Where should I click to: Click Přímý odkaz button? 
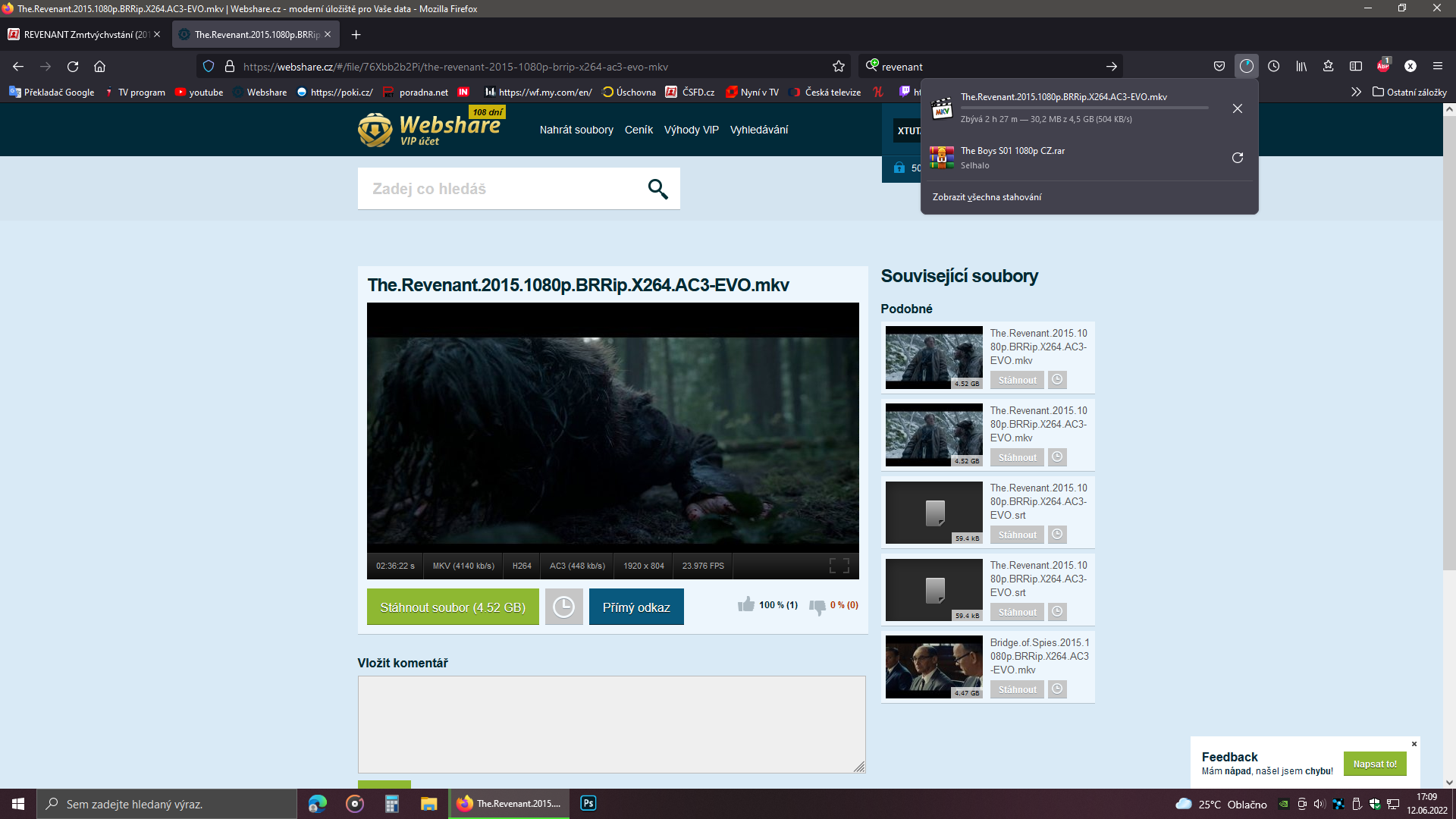[x=636, y=607]
